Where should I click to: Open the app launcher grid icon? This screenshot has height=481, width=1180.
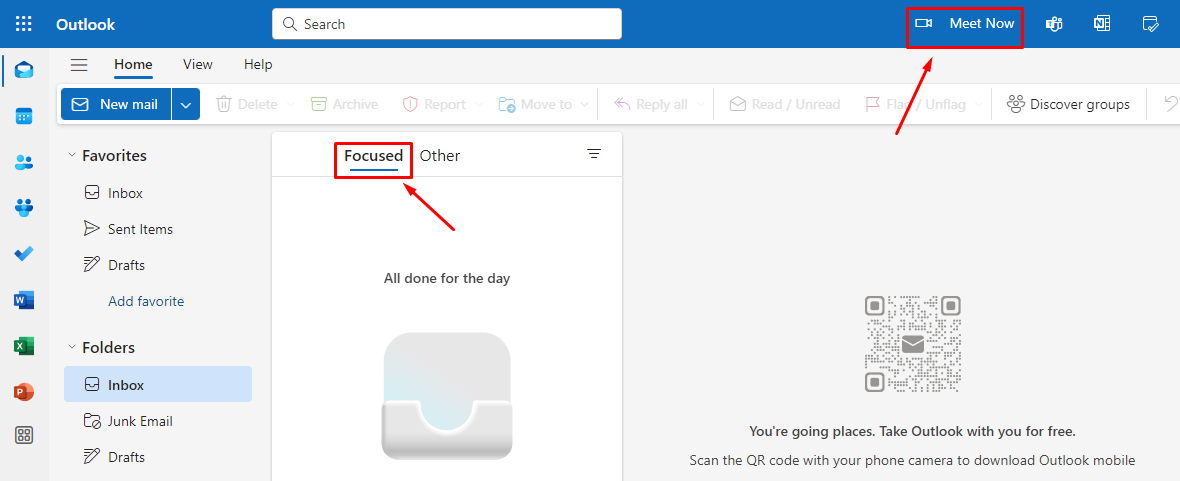[24, 24]
